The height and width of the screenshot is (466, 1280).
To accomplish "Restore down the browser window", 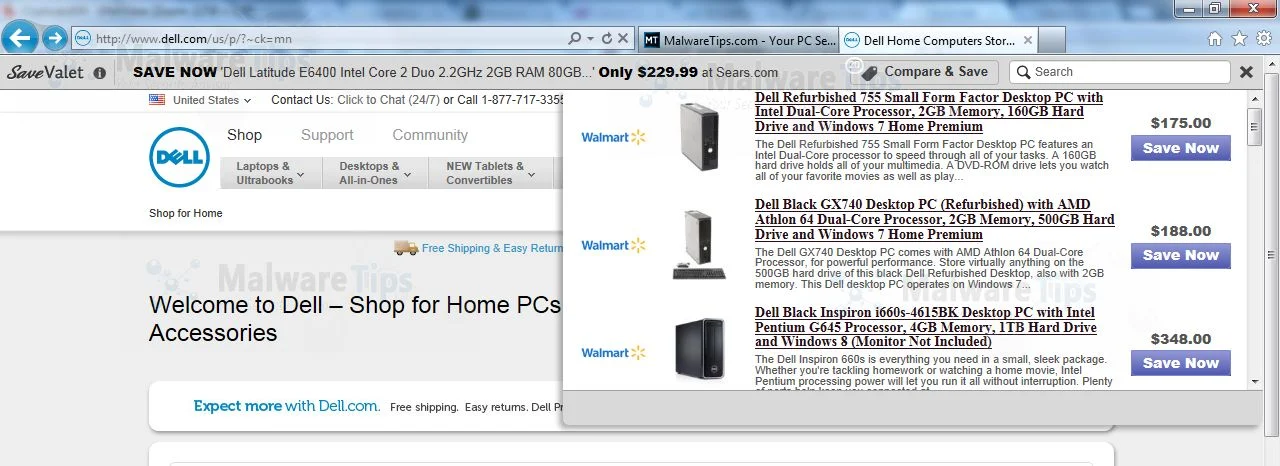I will (x=1214, y=8).
